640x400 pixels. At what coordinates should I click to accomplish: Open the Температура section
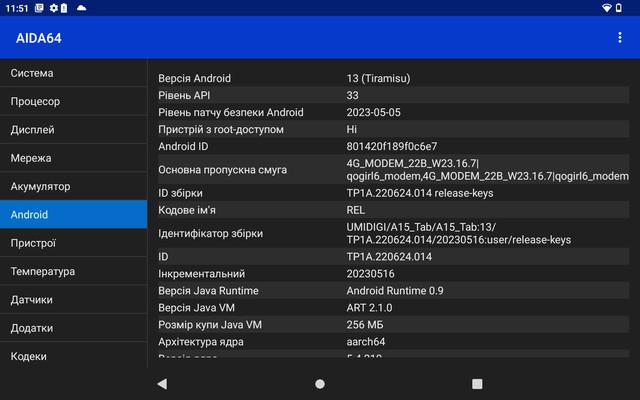[73, 271]
